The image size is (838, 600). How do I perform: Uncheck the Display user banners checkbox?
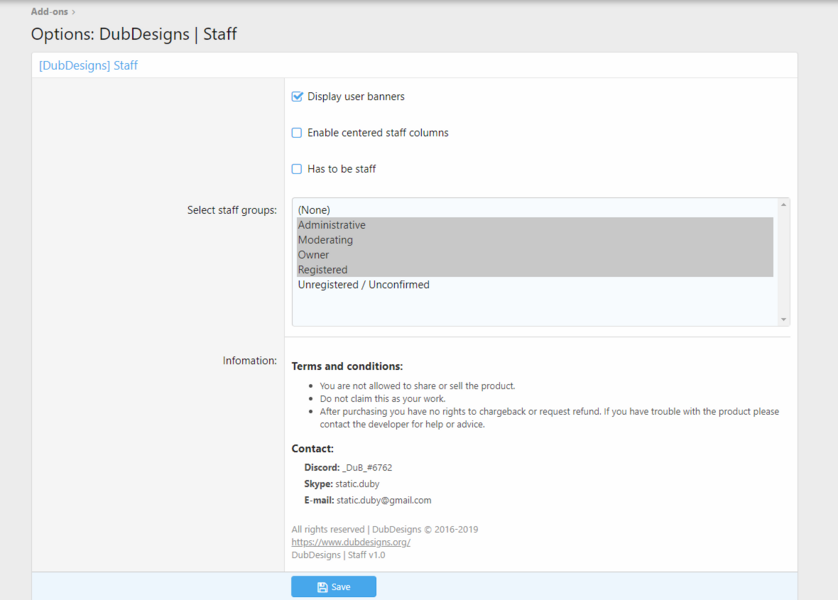coord(297,97)
